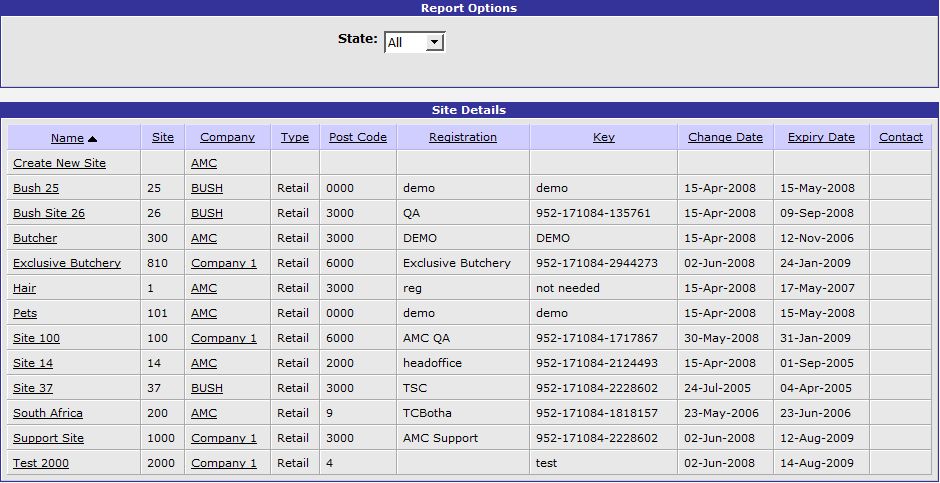This screenshot has height=483, width=940.
Task: Click Company 1 in Support Site row
Action: (x=224, y=438)
